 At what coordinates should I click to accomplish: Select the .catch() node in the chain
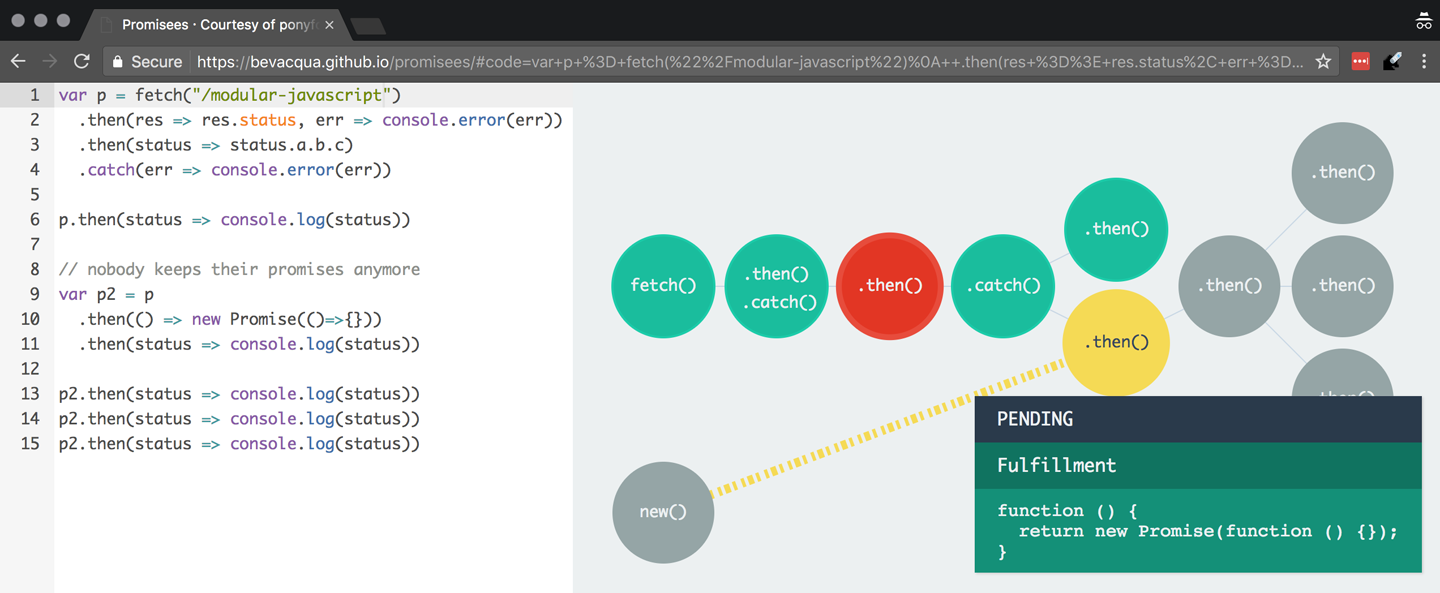pos(1003,286)
